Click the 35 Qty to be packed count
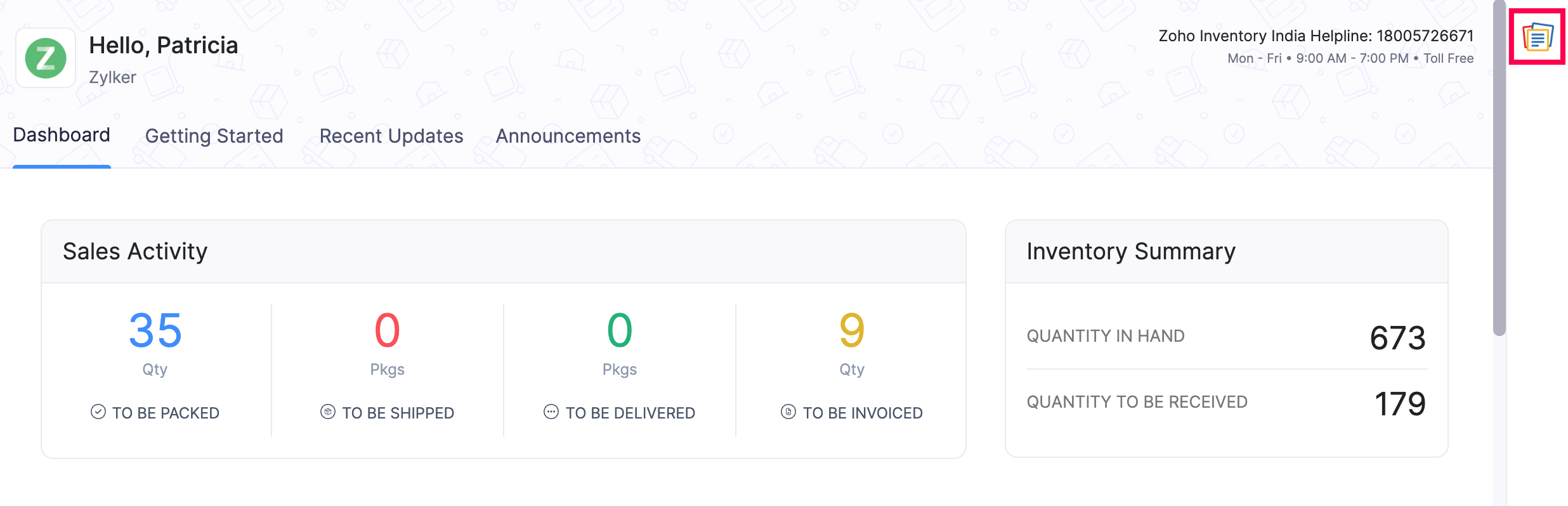This screenshot has height=506, width=1568. click(x=154, y=330)
